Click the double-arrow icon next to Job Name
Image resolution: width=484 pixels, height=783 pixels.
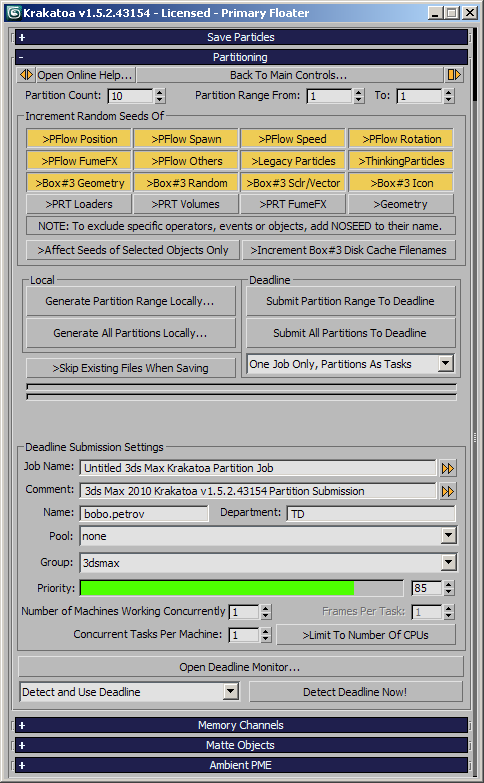[448, 468]
